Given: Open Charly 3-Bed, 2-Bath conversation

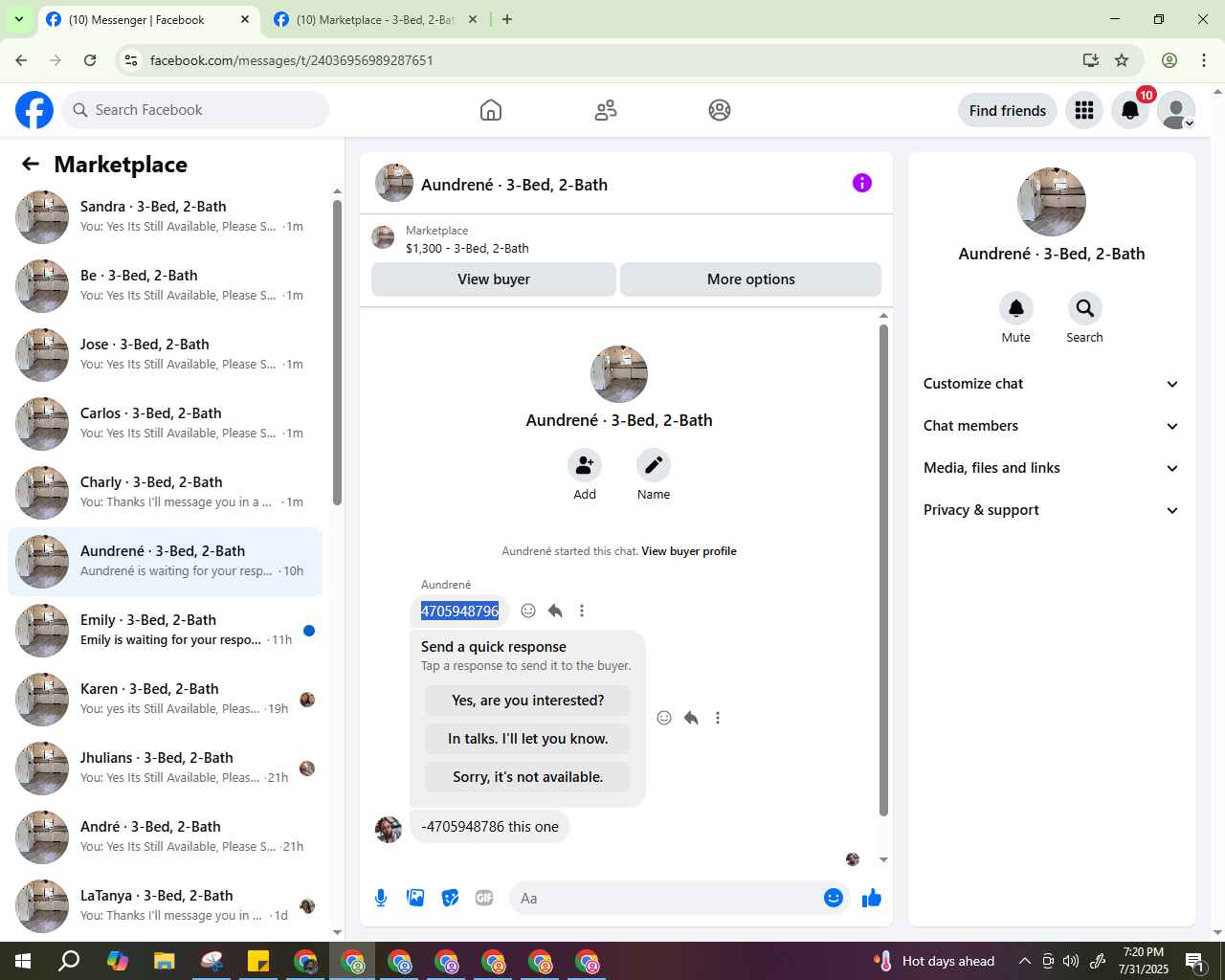Looking at the screenshot, I should coord(165,492).
